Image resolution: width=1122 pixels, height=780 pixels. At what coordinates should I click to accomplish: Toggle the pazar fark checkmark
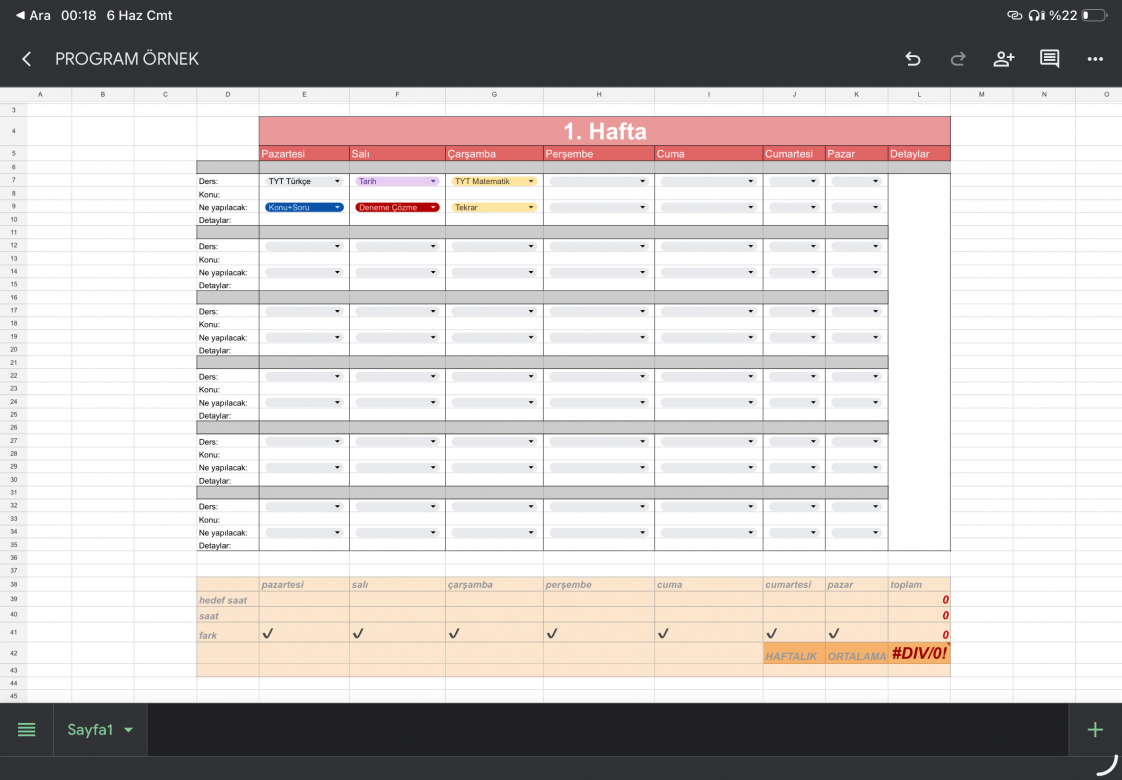[834, 633]
